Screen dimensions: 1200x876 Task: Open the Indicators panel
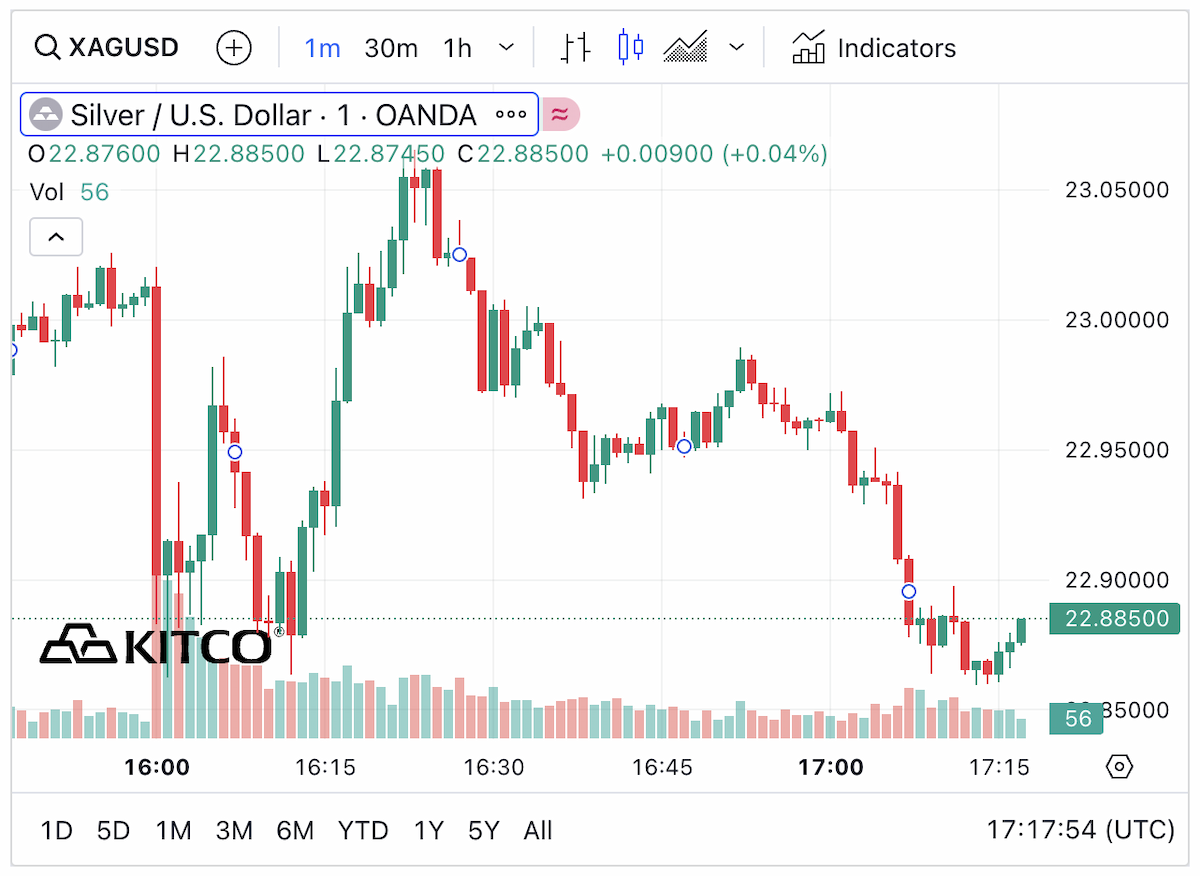(x=873, y=47)
